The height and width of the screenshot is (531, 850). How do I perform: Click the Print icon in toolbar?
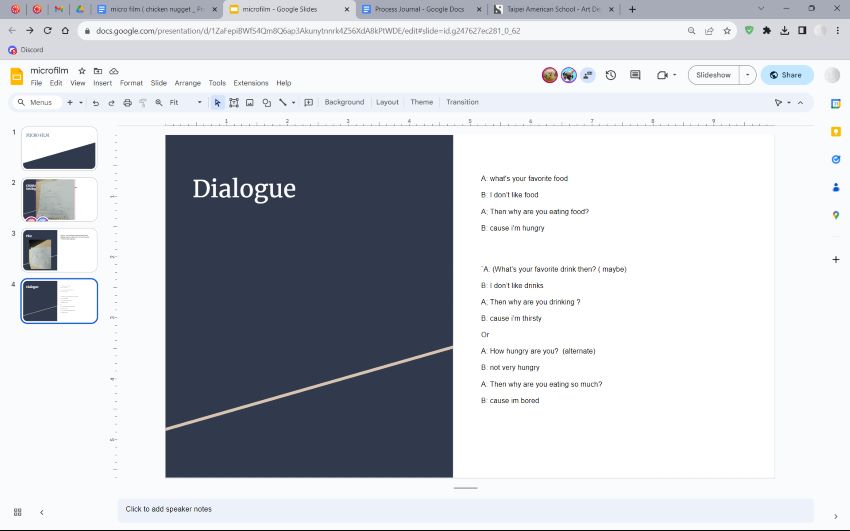coord(125,102)
